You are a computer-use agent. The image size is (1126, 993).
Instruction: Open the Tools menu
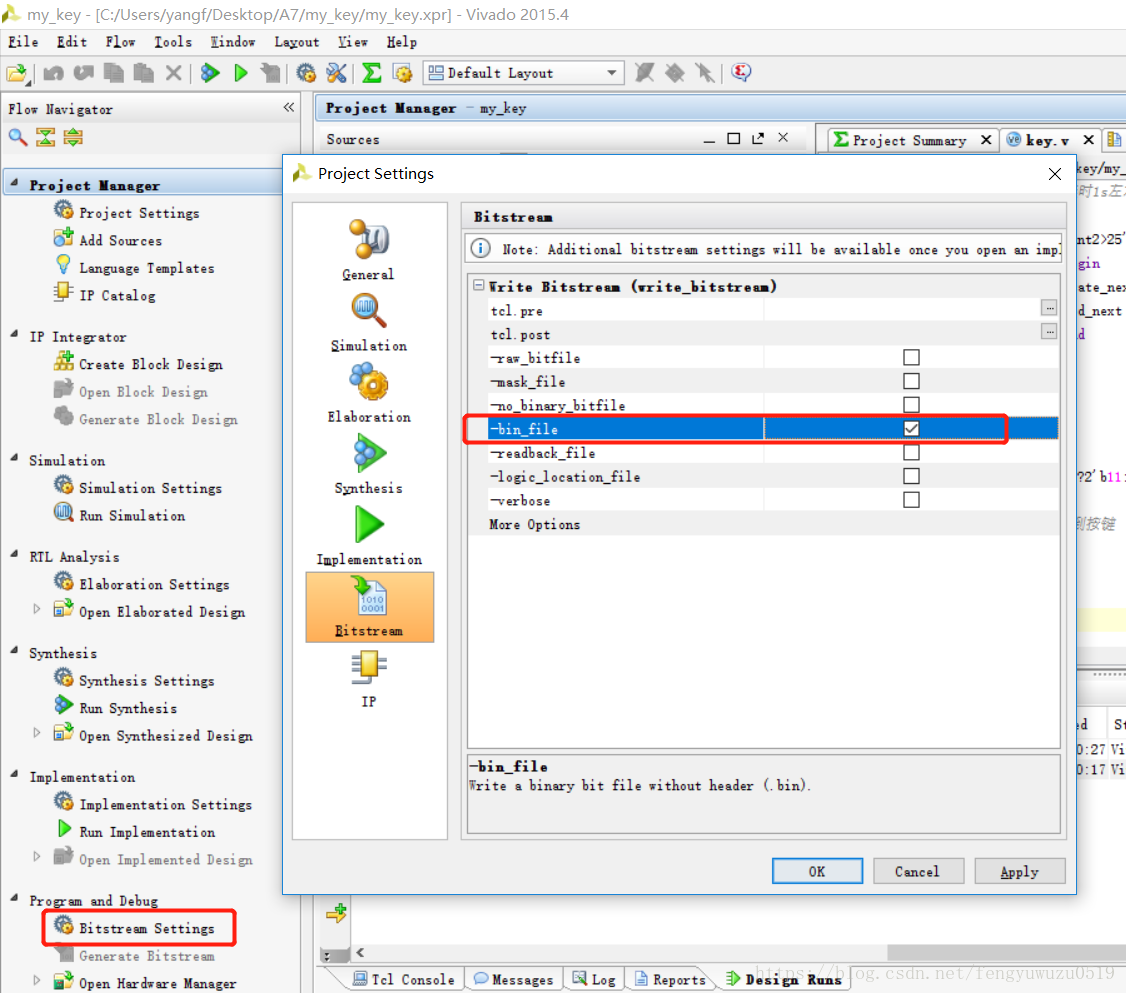(x=173, y=42)
